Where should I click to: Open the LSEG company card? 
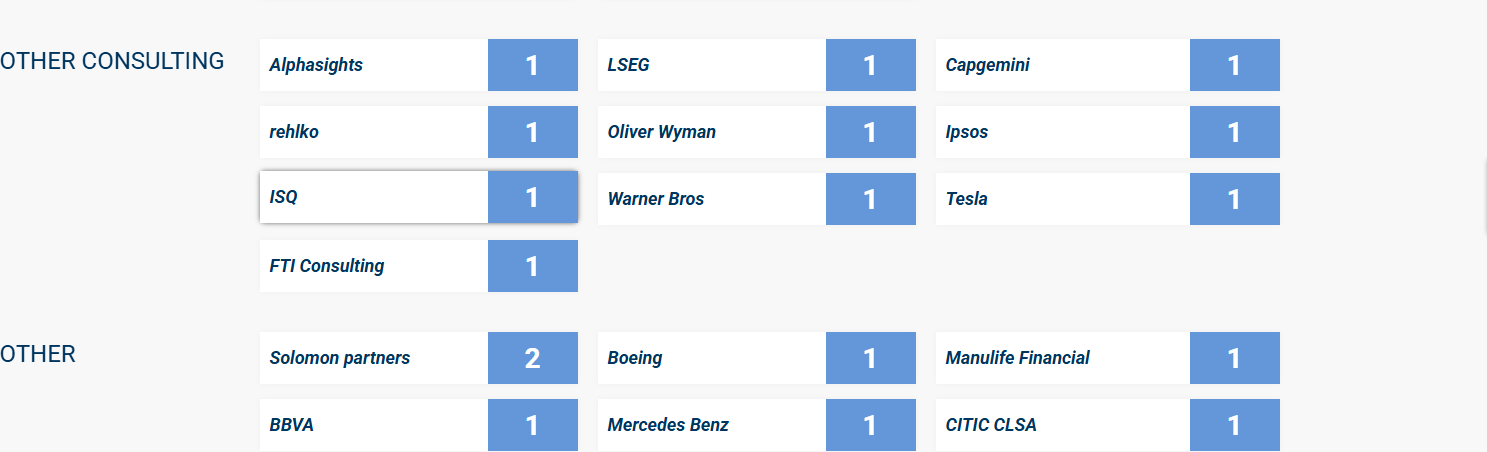pos(712,65)
